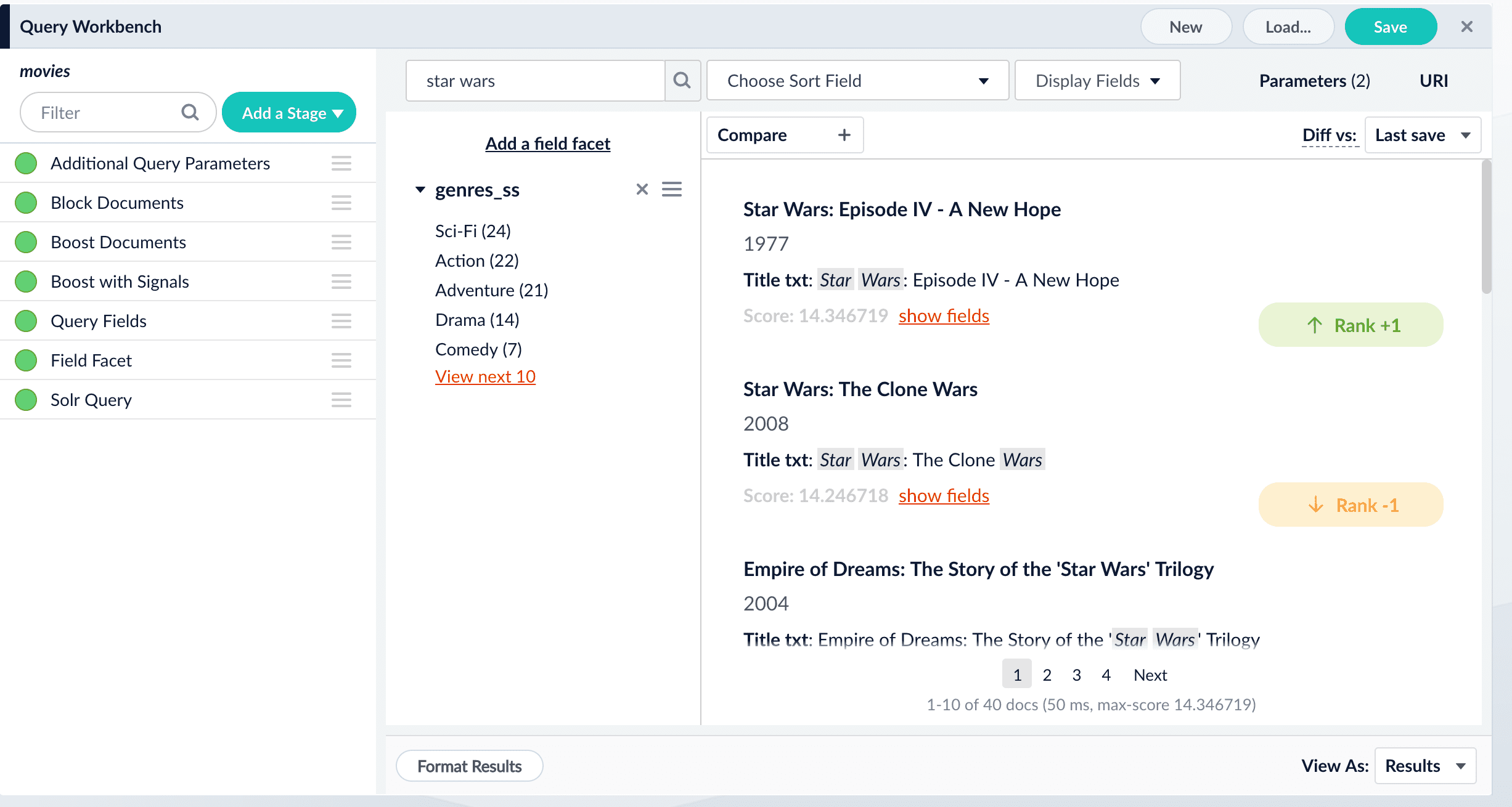Expand the Display Fields dropdown
The height and width of the screenshot is (807, 1512).
1097,81
